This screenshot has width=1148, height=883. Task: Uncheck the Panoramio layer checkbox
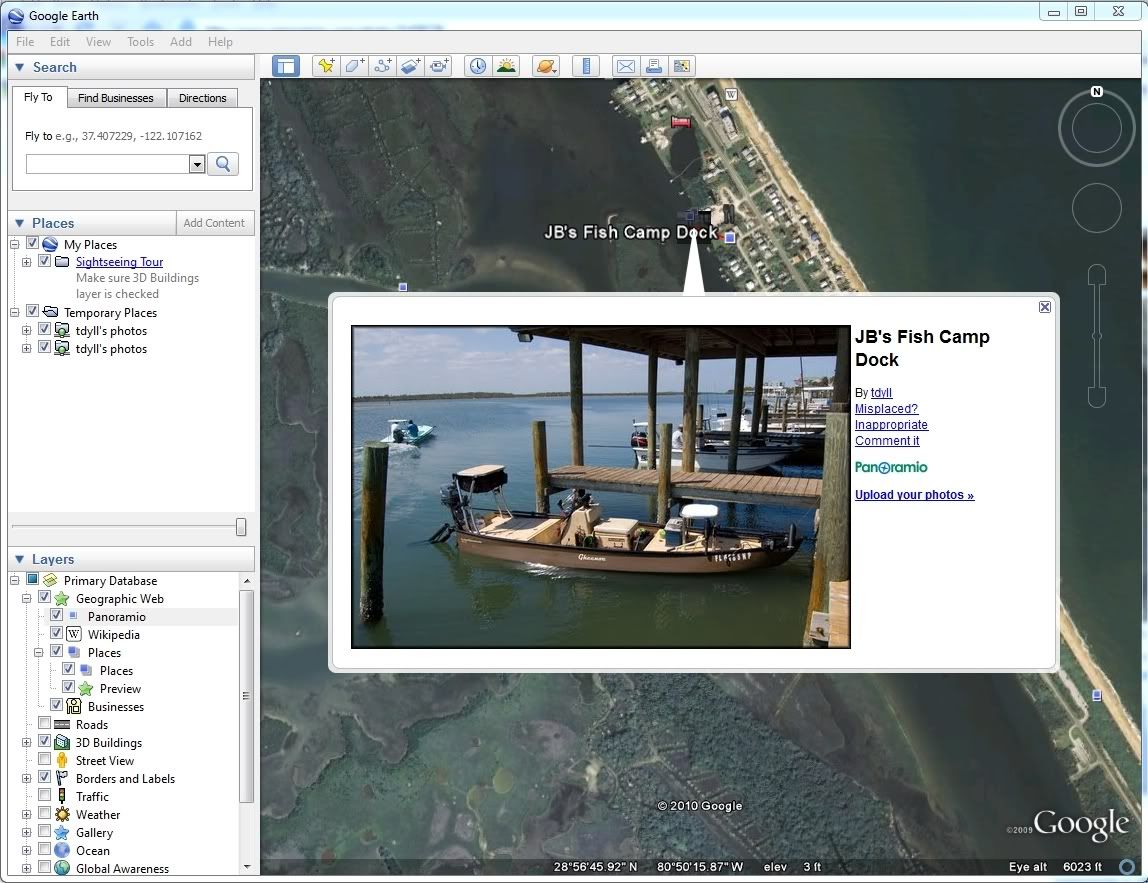click(56, 615)
